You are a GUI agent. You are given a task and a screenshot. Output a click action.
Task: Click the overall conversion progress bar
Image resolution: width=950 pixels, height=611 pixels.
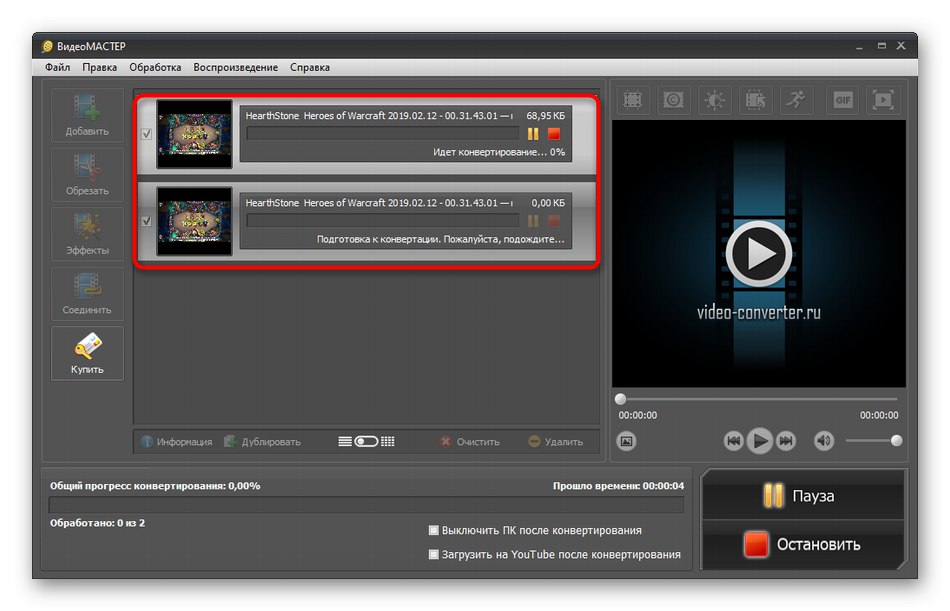(x=366, y=505)
